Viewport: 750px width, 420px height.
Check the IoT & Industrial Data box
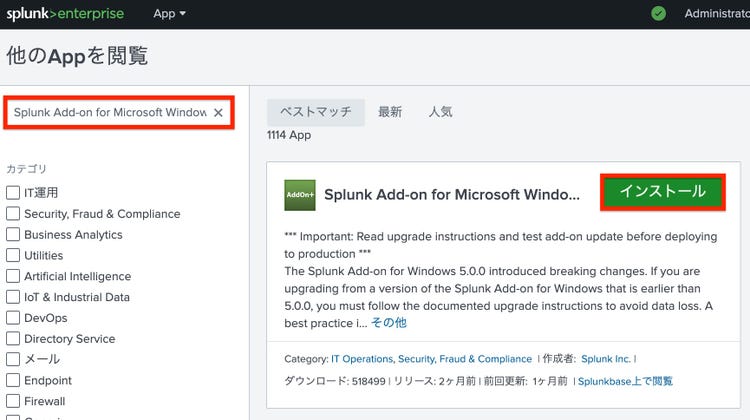click(13, 297)
